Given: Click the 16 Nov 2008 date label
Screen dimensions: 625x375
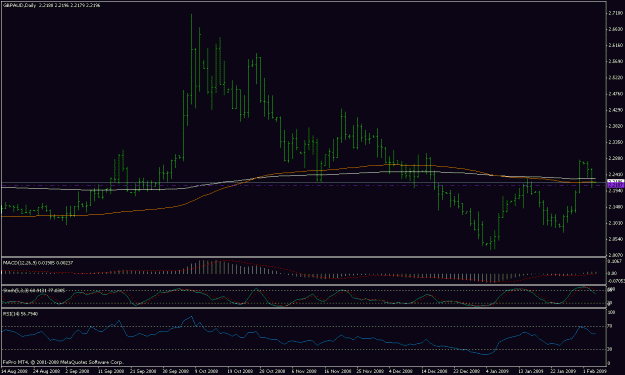Looking at the screenshot, I should click(337, 371).
